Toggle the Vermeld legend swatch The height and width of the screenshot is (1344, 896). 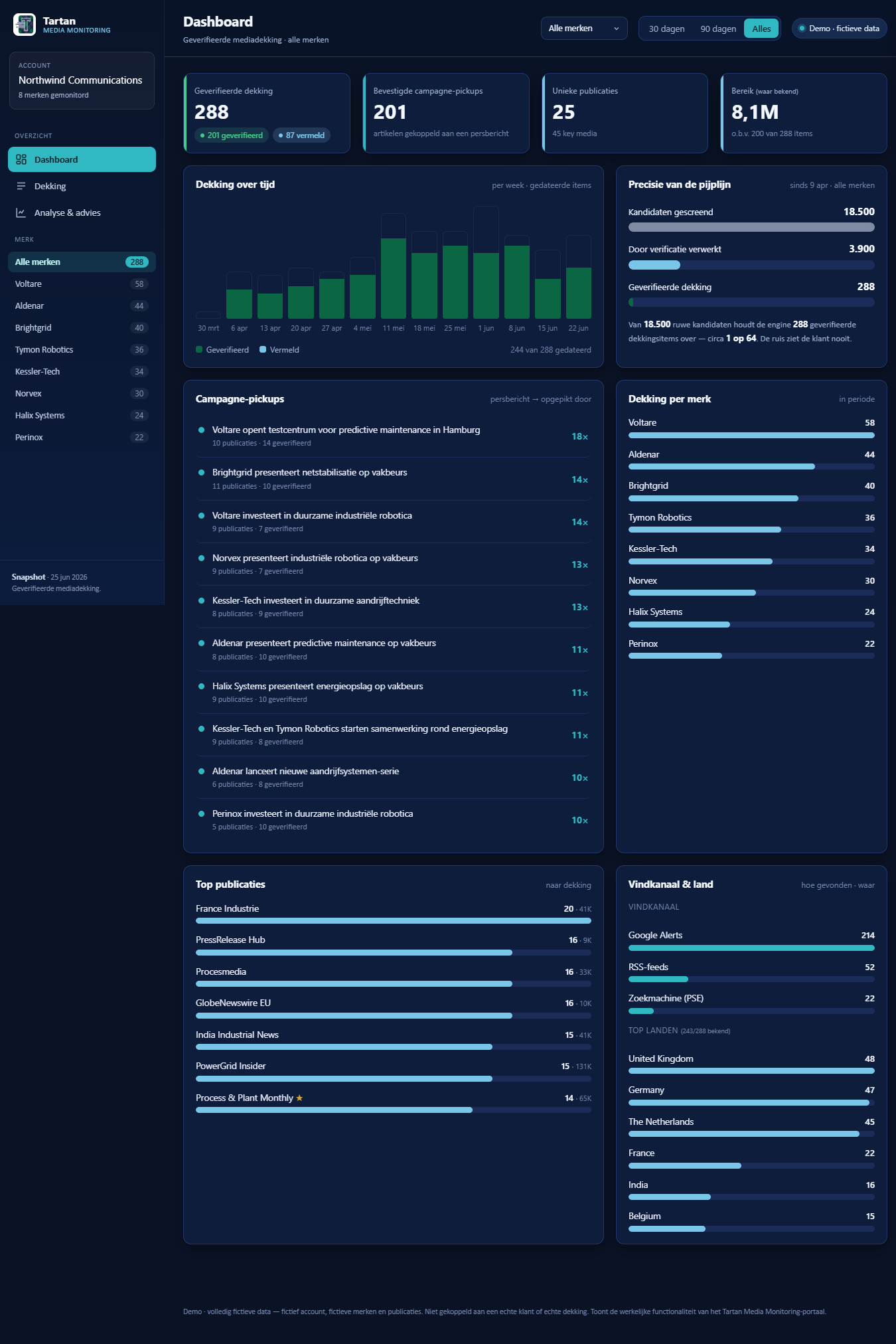(x=263, y=349)
